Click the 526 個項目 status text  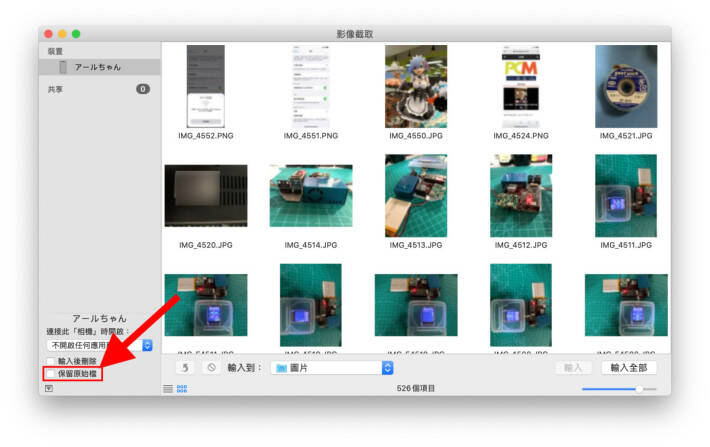click(416, 388)
